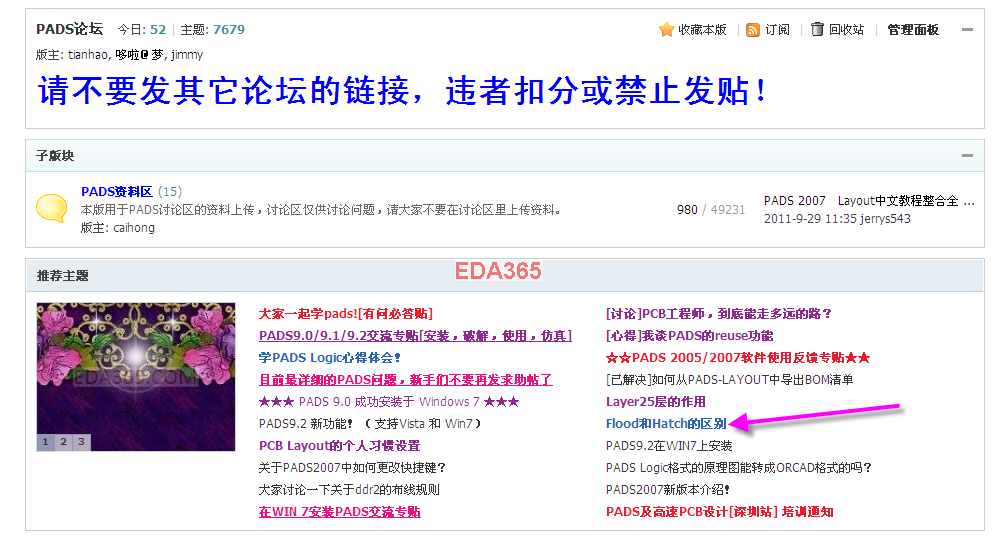Screen dimensions: 998x541
Task: Collapse the 子版块 section
Action: 967,155
